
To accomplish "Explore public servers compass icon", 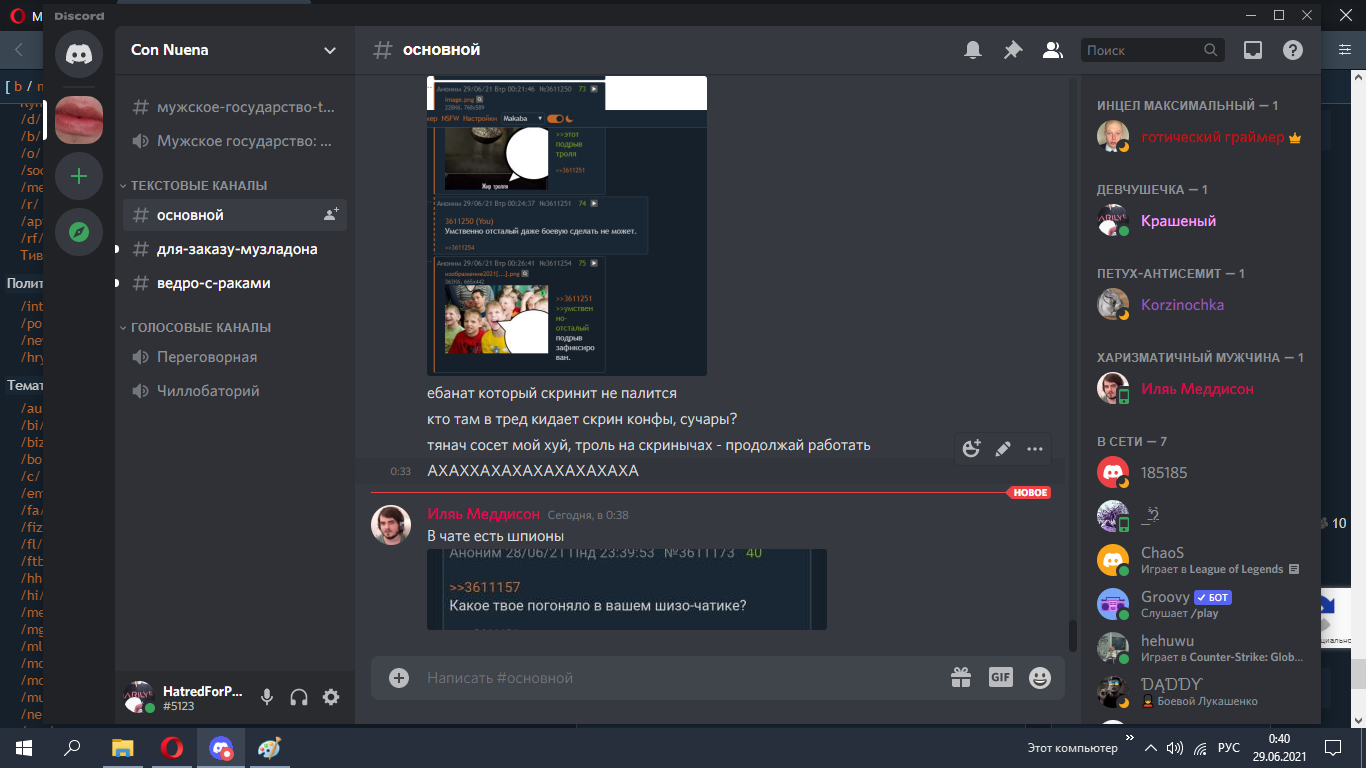I will pos(79,233).
